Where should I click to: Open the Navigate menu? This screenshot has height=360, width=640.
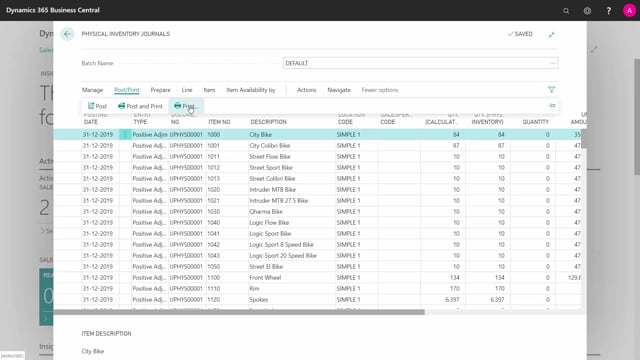pyautogui.click(x=339, y=90)
